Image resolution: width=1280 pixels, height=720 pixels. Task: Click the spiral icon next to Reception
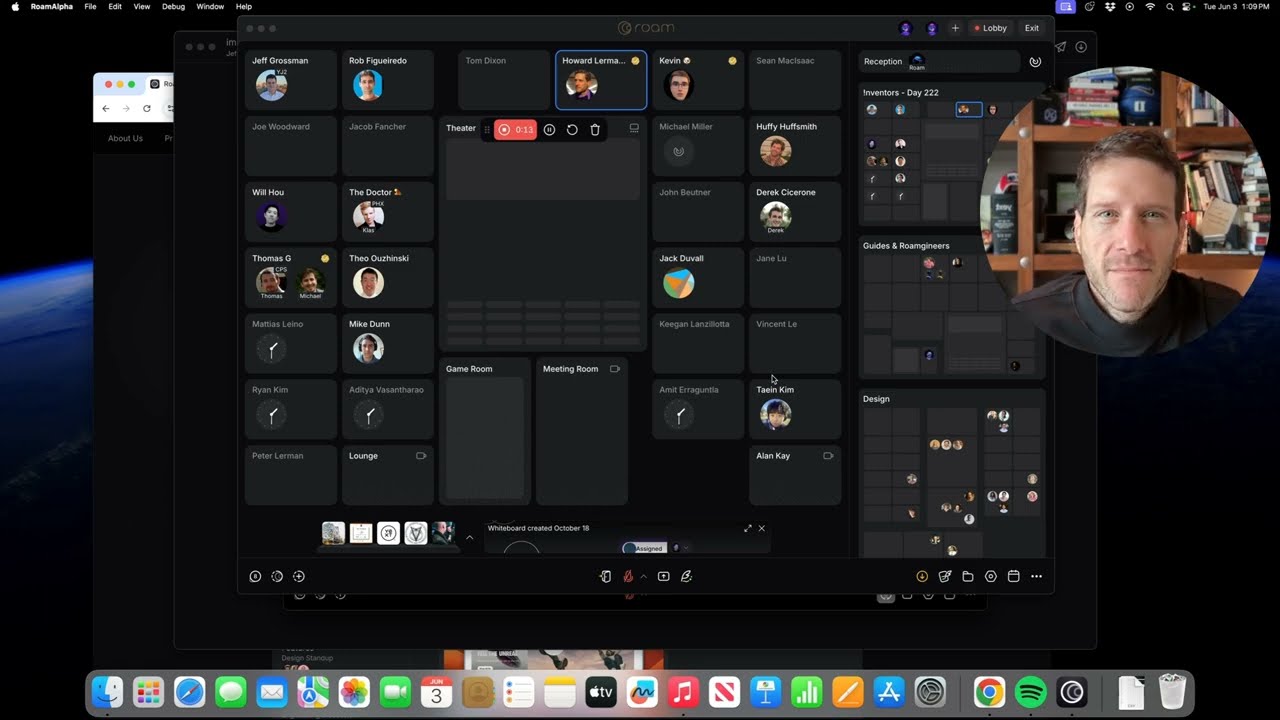pos(1035,62)
